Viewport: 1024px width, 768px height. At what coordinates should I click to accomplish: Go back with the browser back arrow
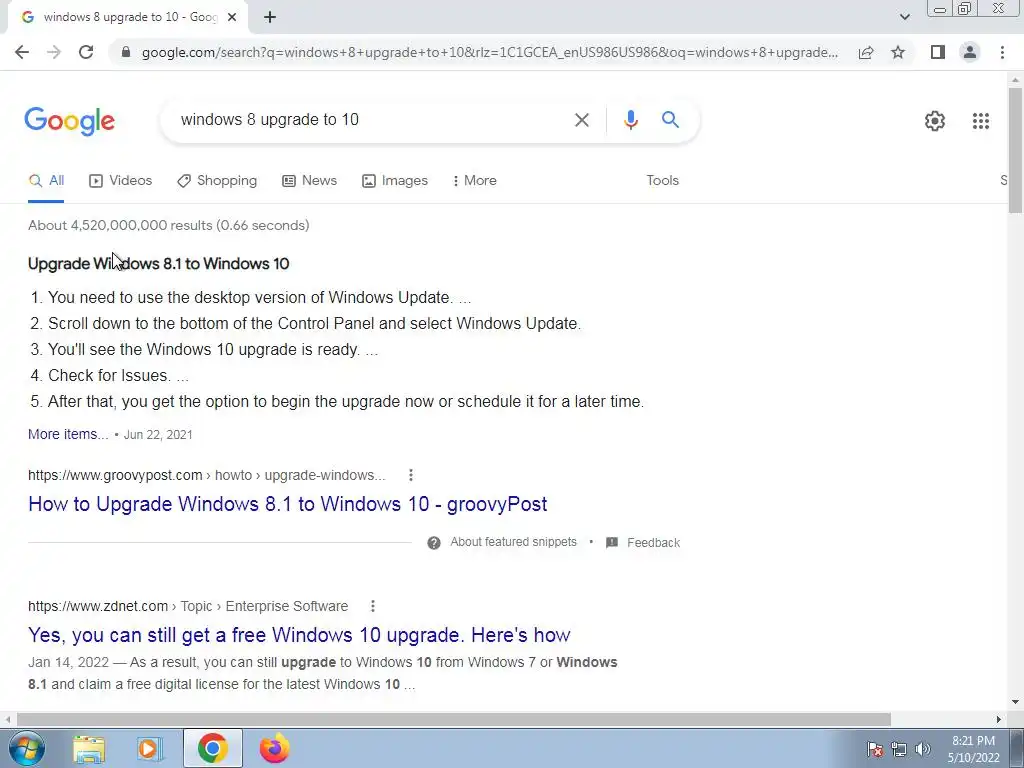[22, 52]
